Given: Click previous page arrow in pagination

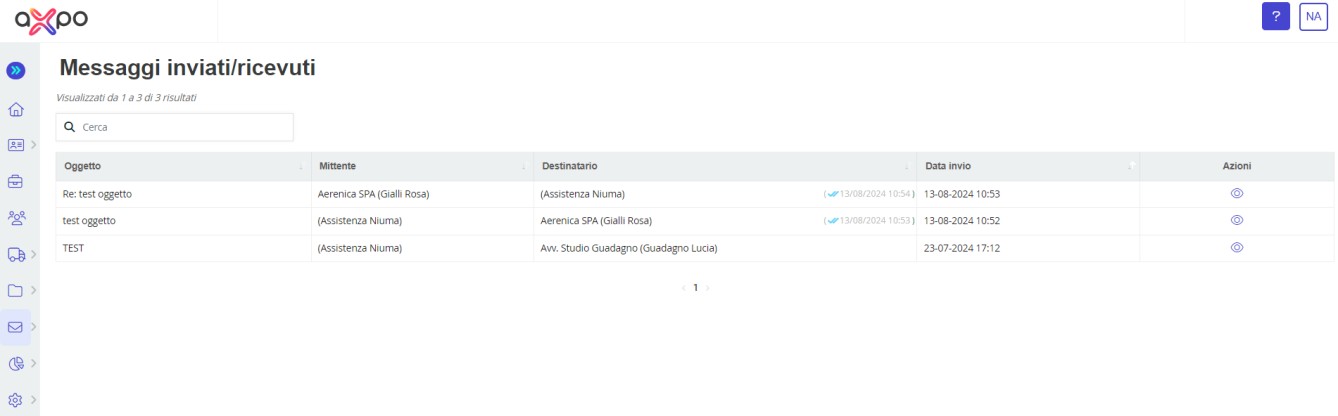Looking at the screenshot, I should tap(682, 287).
